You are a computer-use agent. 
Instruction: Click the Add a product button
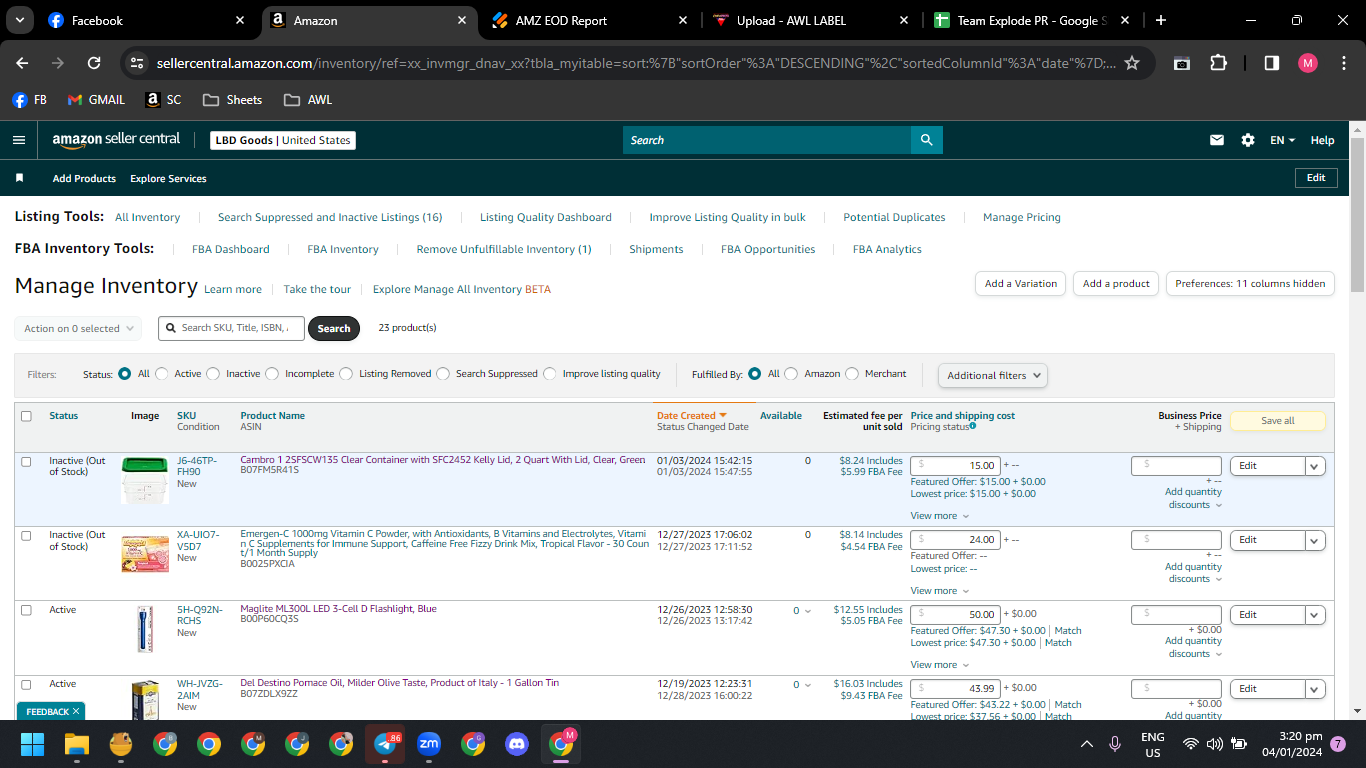pyautogui.click(x=1116, y=284)
